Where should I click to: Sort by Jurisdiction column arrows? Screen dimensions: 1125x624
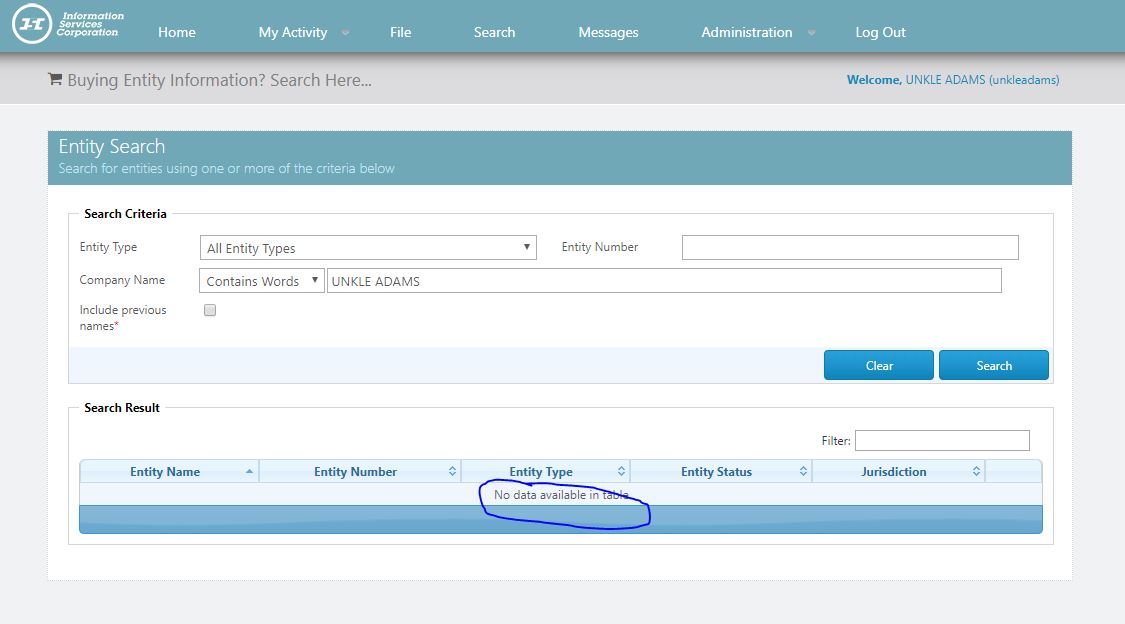pos(976,471)
